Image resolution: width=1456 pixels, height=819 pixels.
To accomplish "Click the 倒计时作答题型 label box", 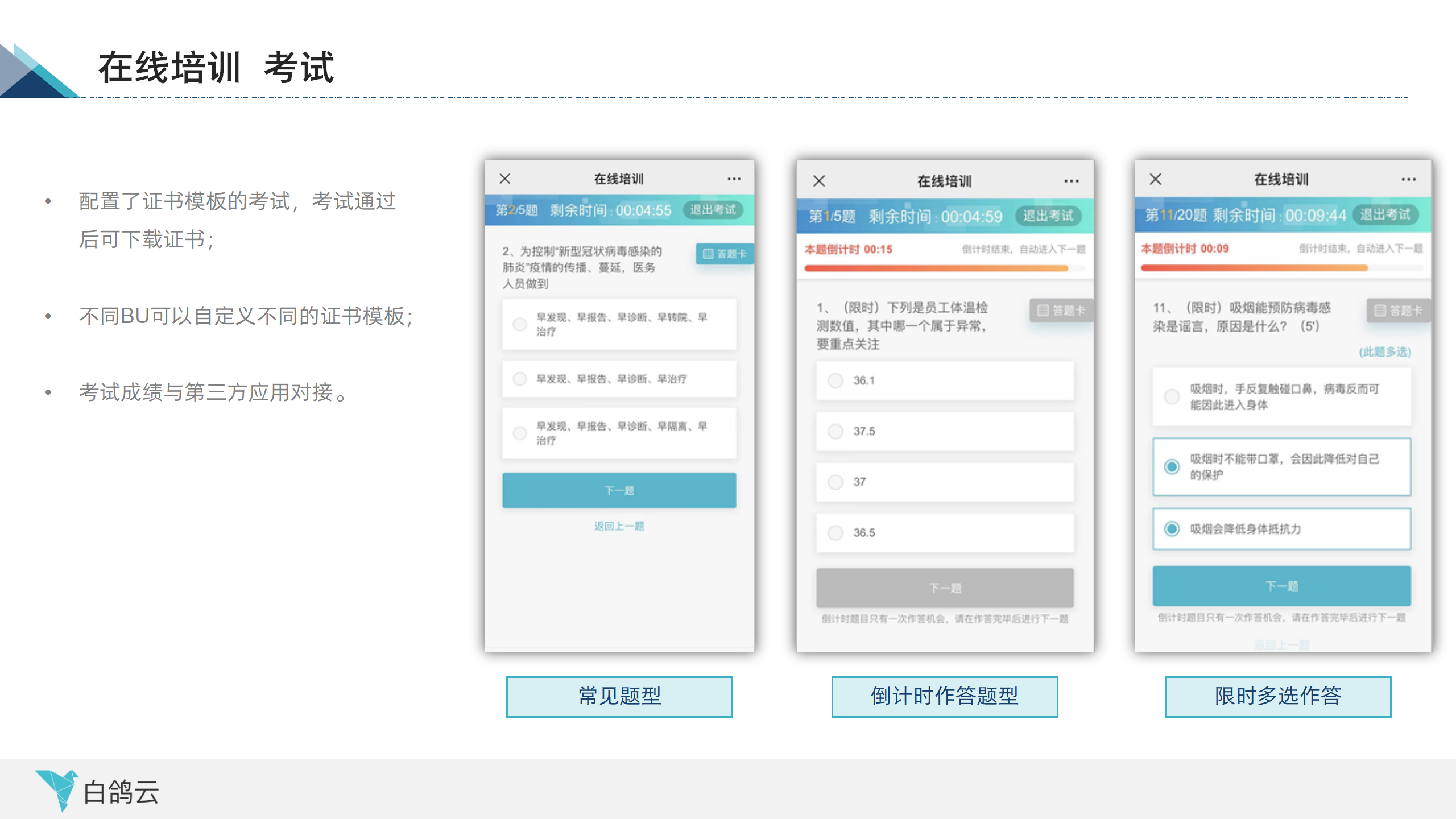I will 945,697.
